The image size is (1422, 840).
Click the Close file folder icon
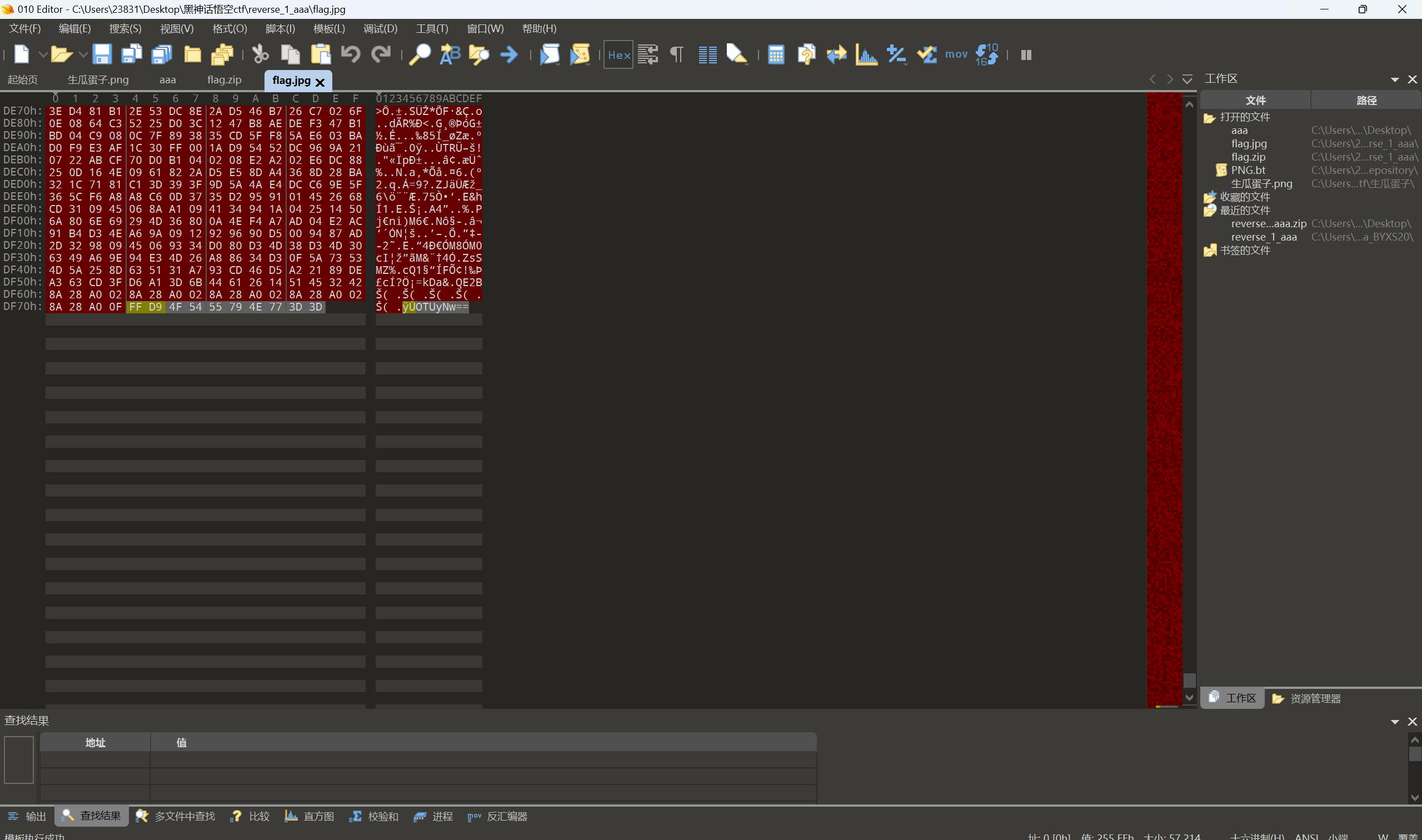[192, 54]
